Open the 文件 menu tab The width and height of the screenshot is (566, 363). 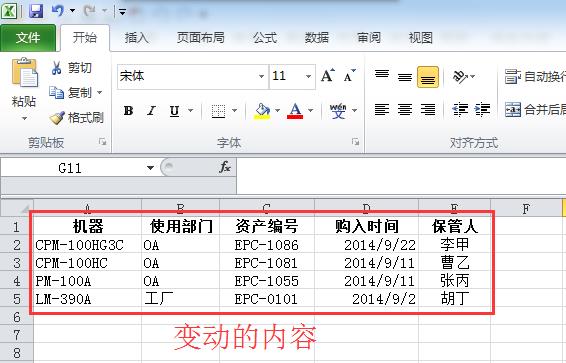pyautogui.click(x=28, y=38)
